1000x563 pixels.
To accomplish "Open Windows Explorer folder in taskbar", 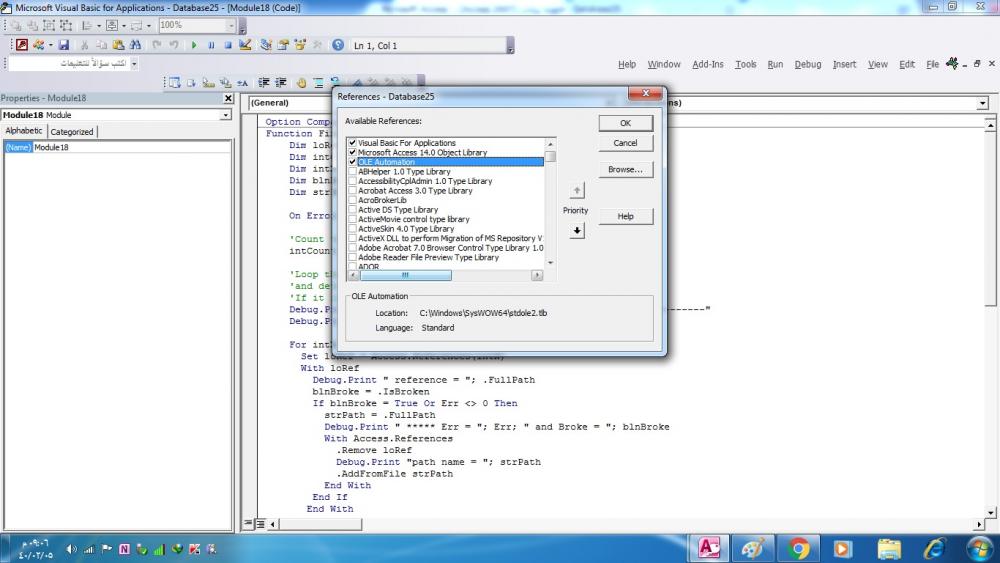I will point(888,548).
